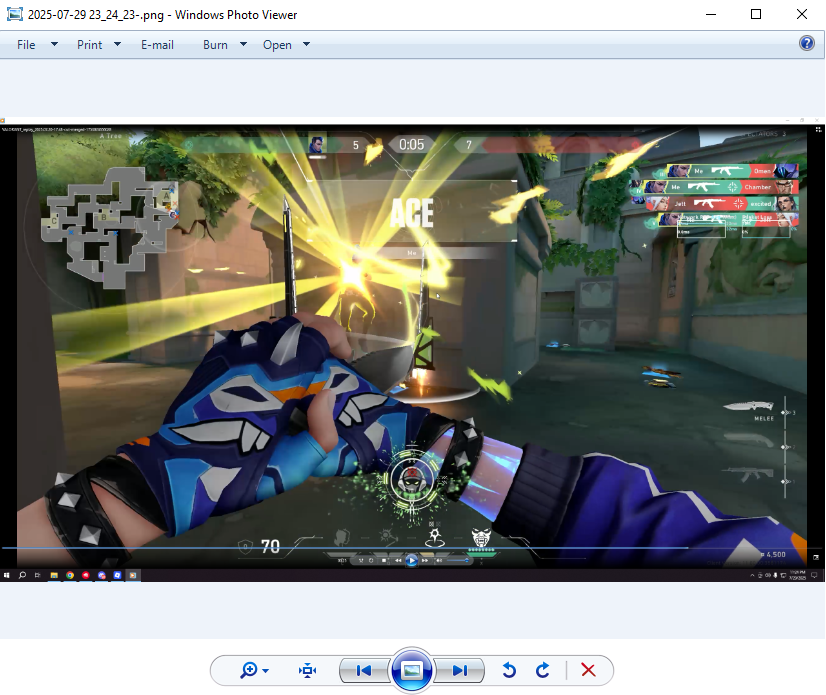
Task: Click the fit-to-window actual size icon
Action: tap(308, 670)
